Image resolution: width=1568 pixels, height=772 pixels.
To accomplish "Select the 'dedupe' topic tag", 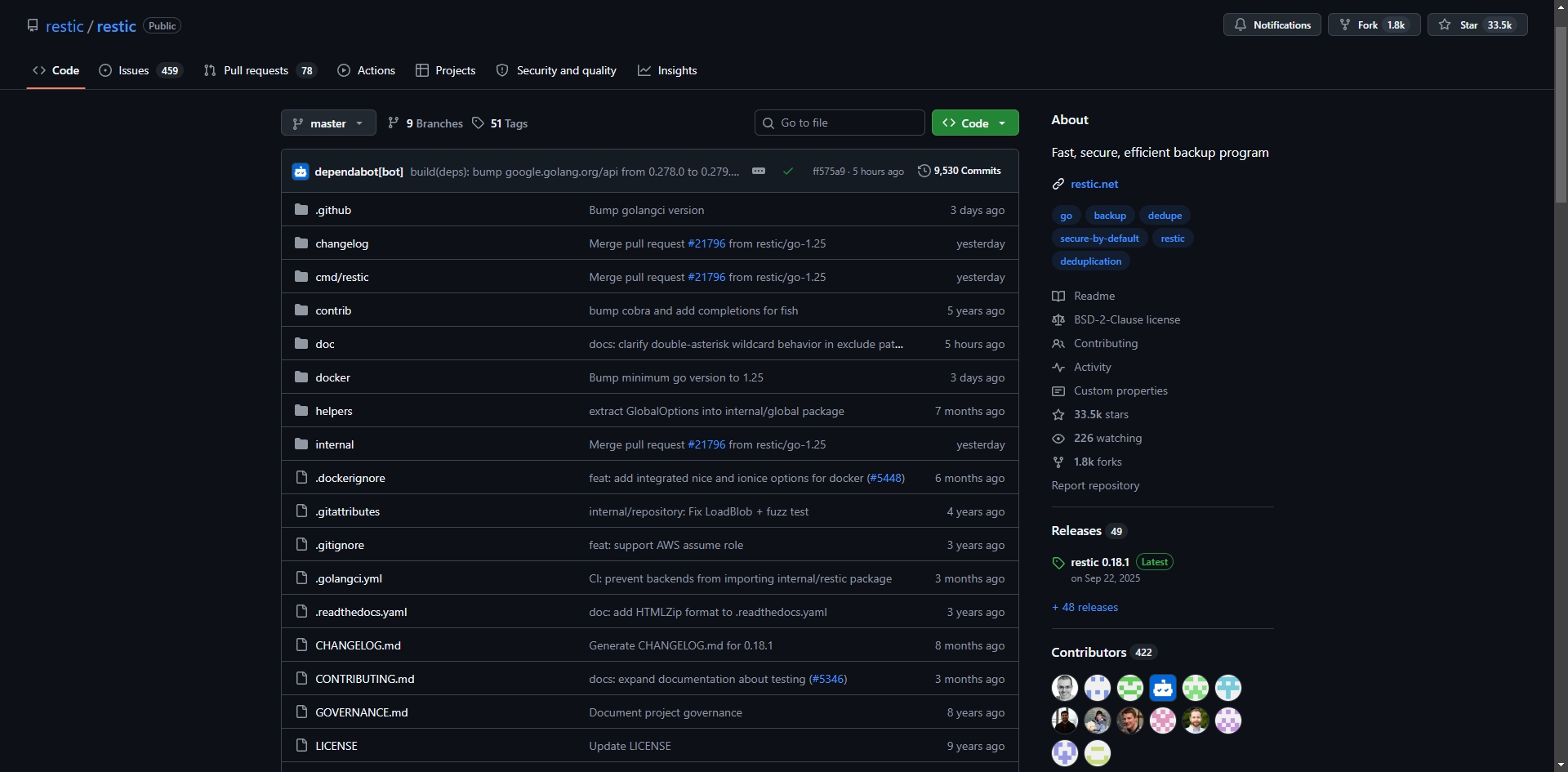I will [1165, 216].
